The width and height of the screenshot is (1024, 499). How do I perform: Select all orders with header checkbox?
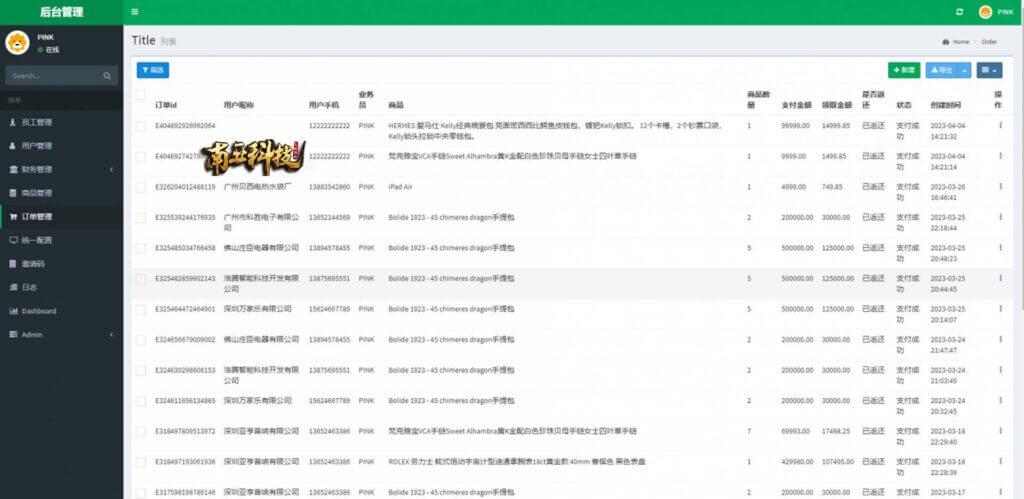click(140, 95)
